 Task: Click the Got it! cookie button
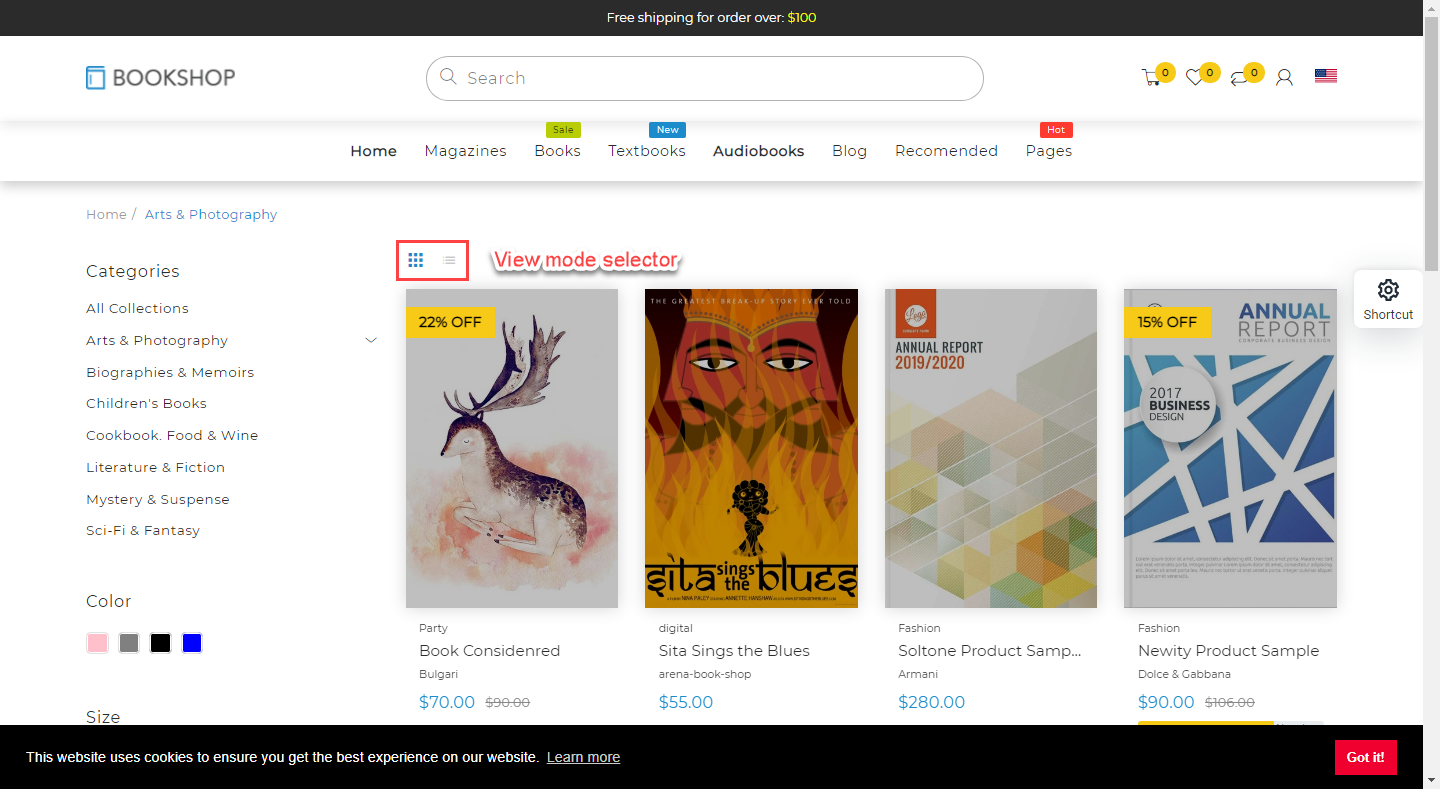[1365, 757]
